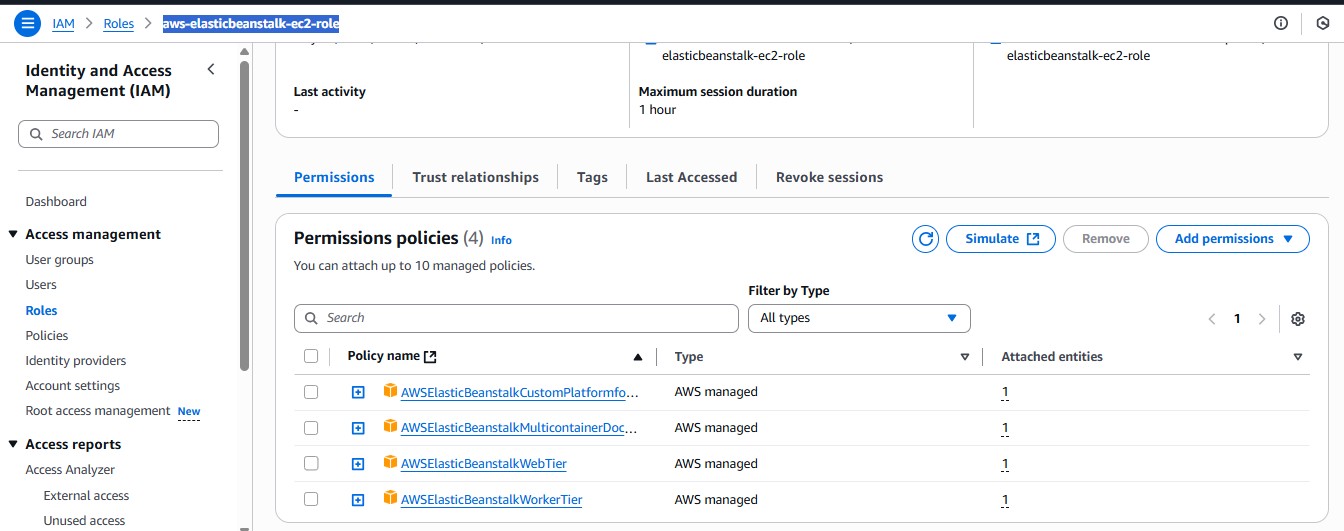Open User groups in the sidebar

59,260
